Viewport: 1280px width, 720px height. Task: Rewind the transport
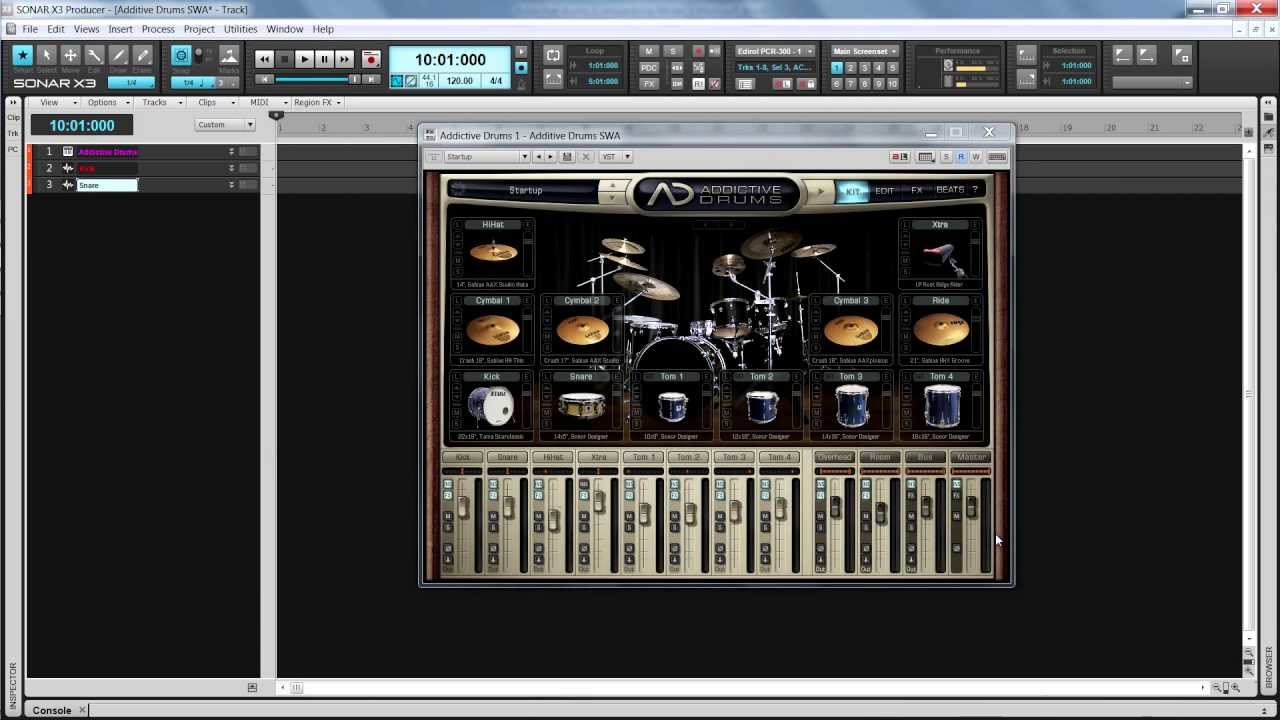264,59
